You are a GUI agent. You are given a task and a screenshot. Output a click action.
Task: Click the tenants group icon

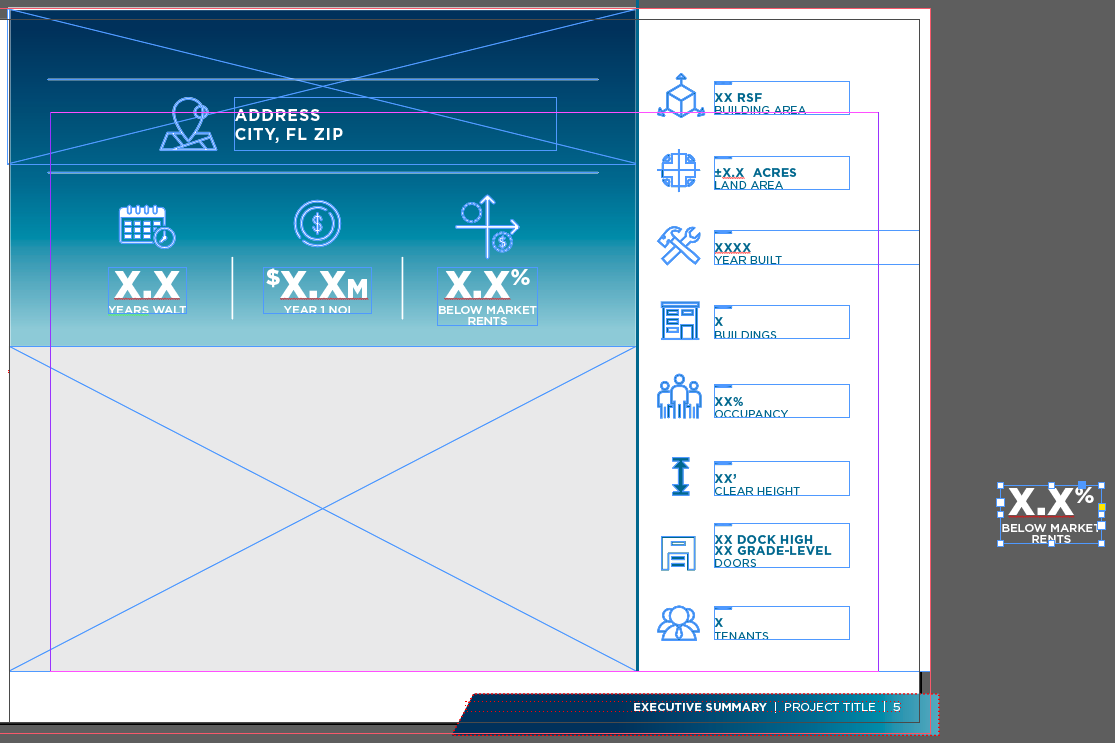678,624
